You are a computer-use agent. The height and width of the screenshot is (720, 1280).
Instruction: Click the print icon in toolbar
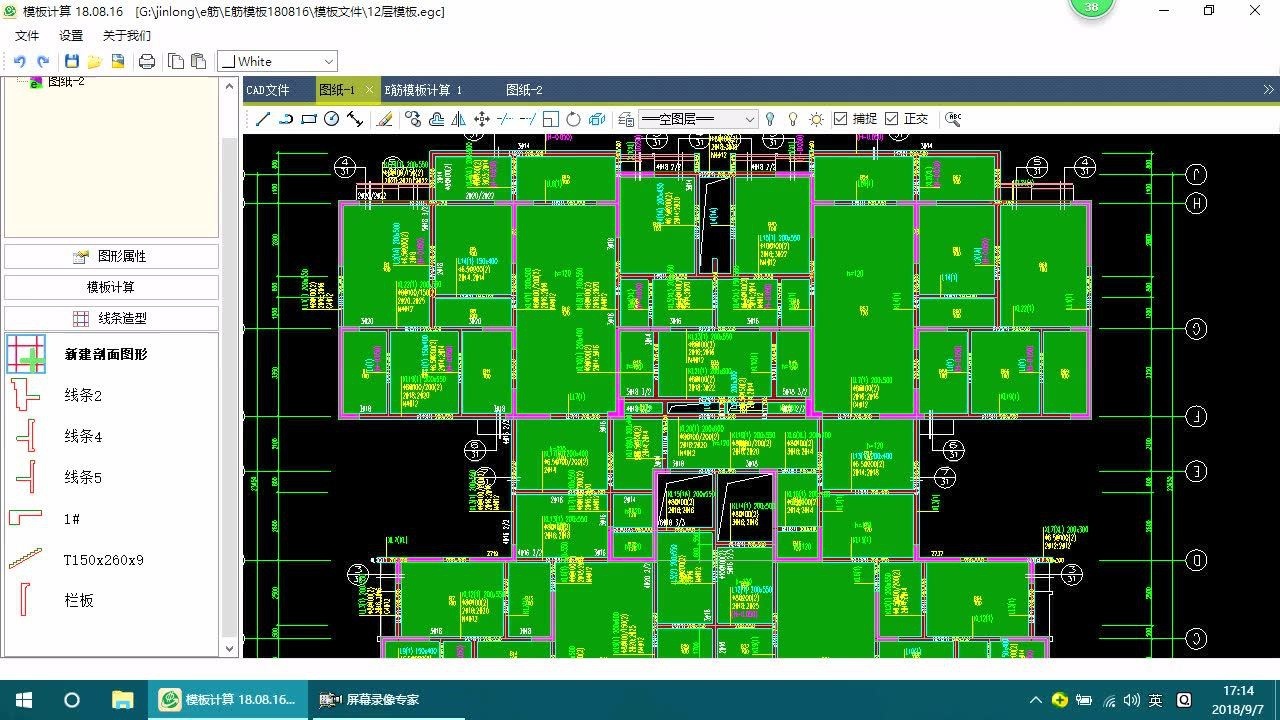point(147,62)
